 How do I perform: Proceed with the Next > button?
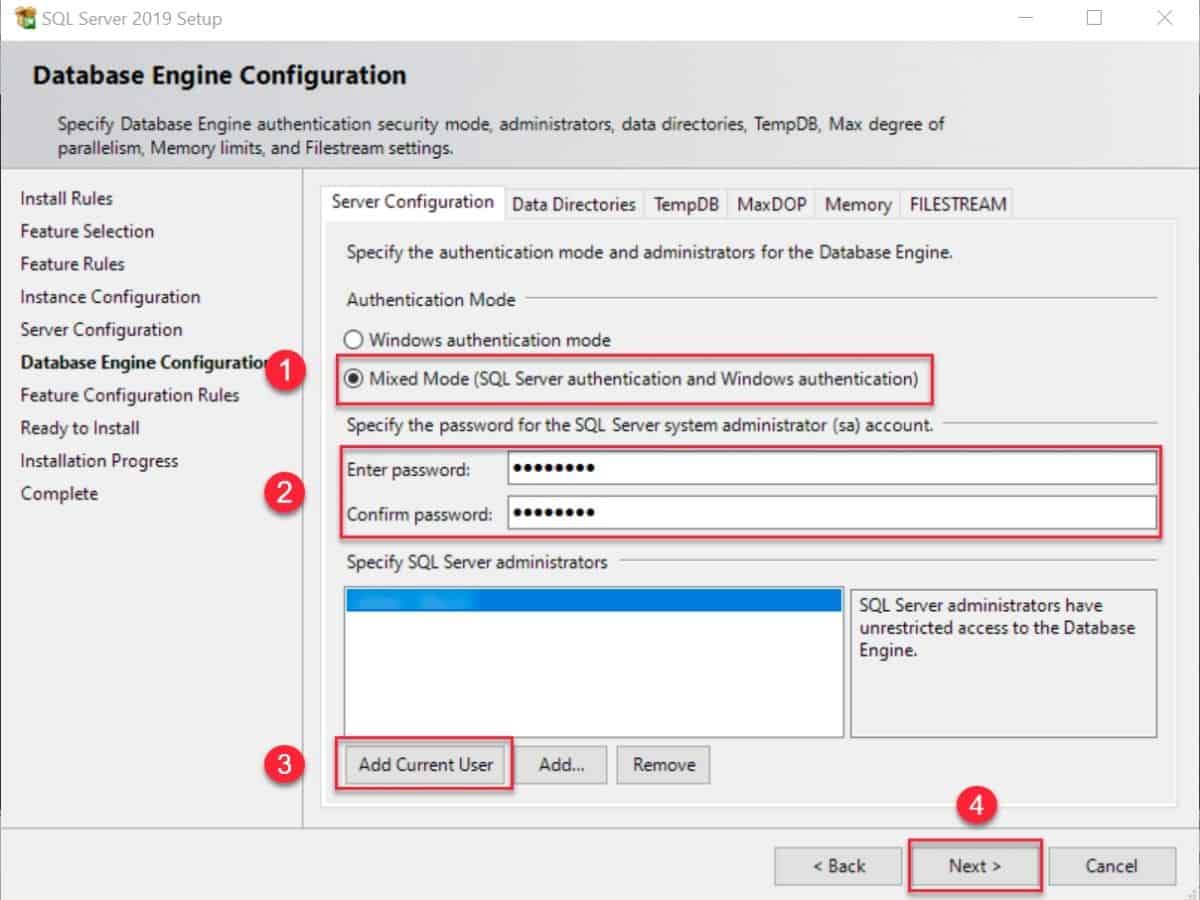(975, 866)
